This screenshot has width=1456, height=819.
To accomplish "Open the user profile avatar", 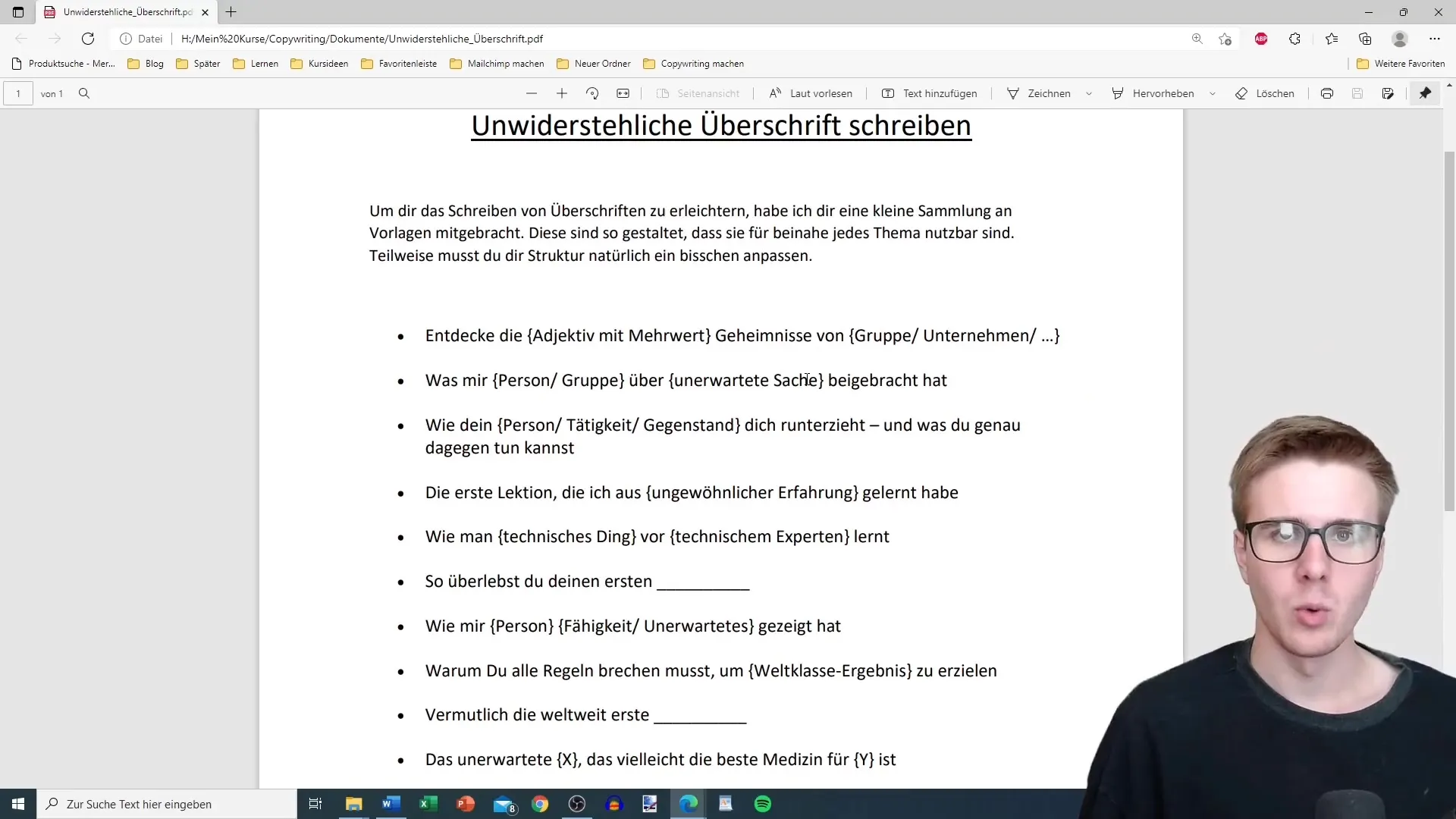I will tap(1400, 39).
